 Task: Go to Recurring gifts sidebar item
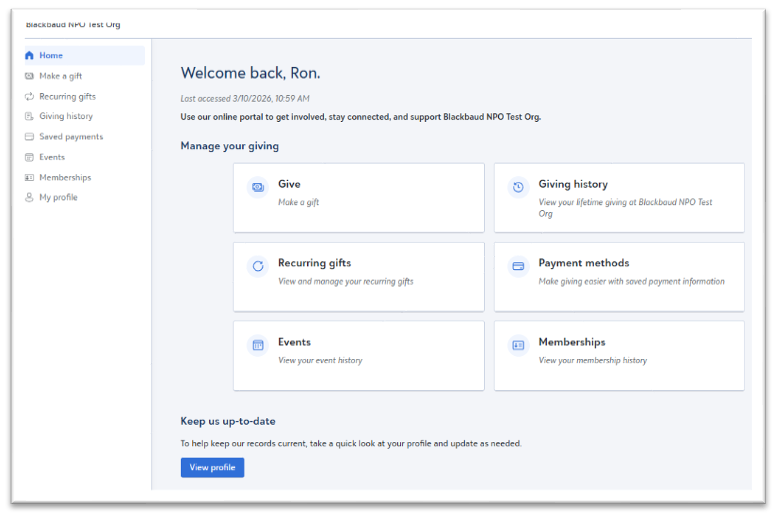pos(67,96)
